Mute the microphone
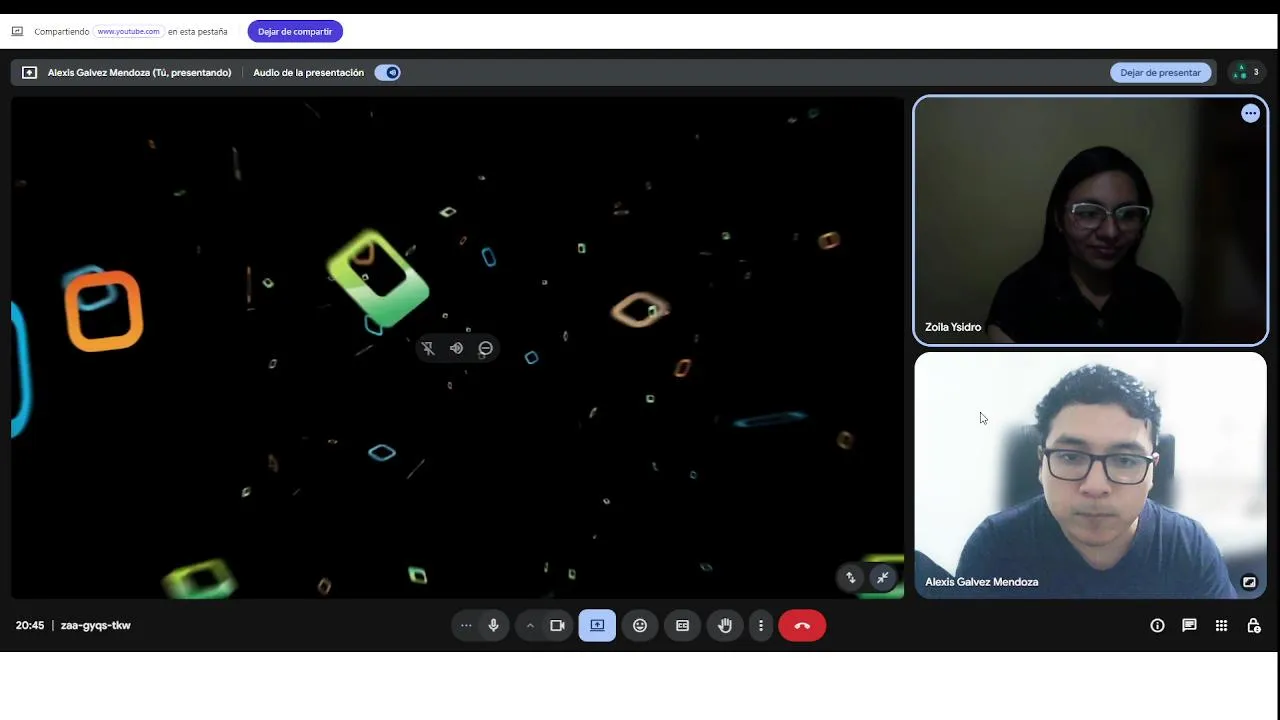The height and width of the screenshot is (720, 1280). 493,625
